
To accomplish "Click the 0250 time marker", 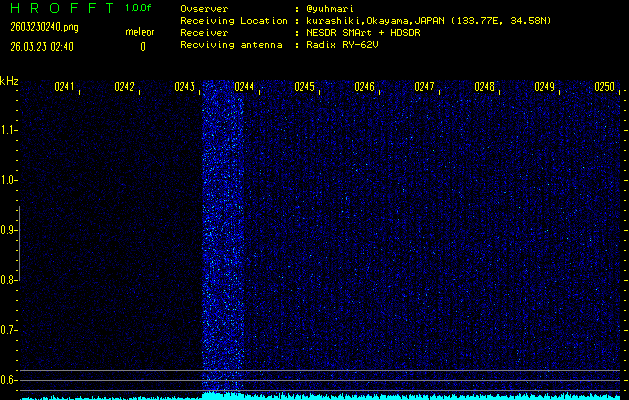I will [605, 87].
